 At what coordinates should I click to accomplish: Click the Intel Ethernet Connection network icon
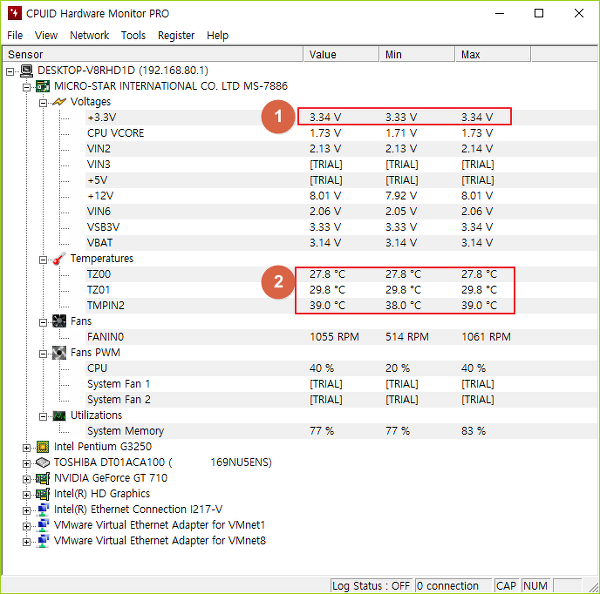click(x=43, y=509)
